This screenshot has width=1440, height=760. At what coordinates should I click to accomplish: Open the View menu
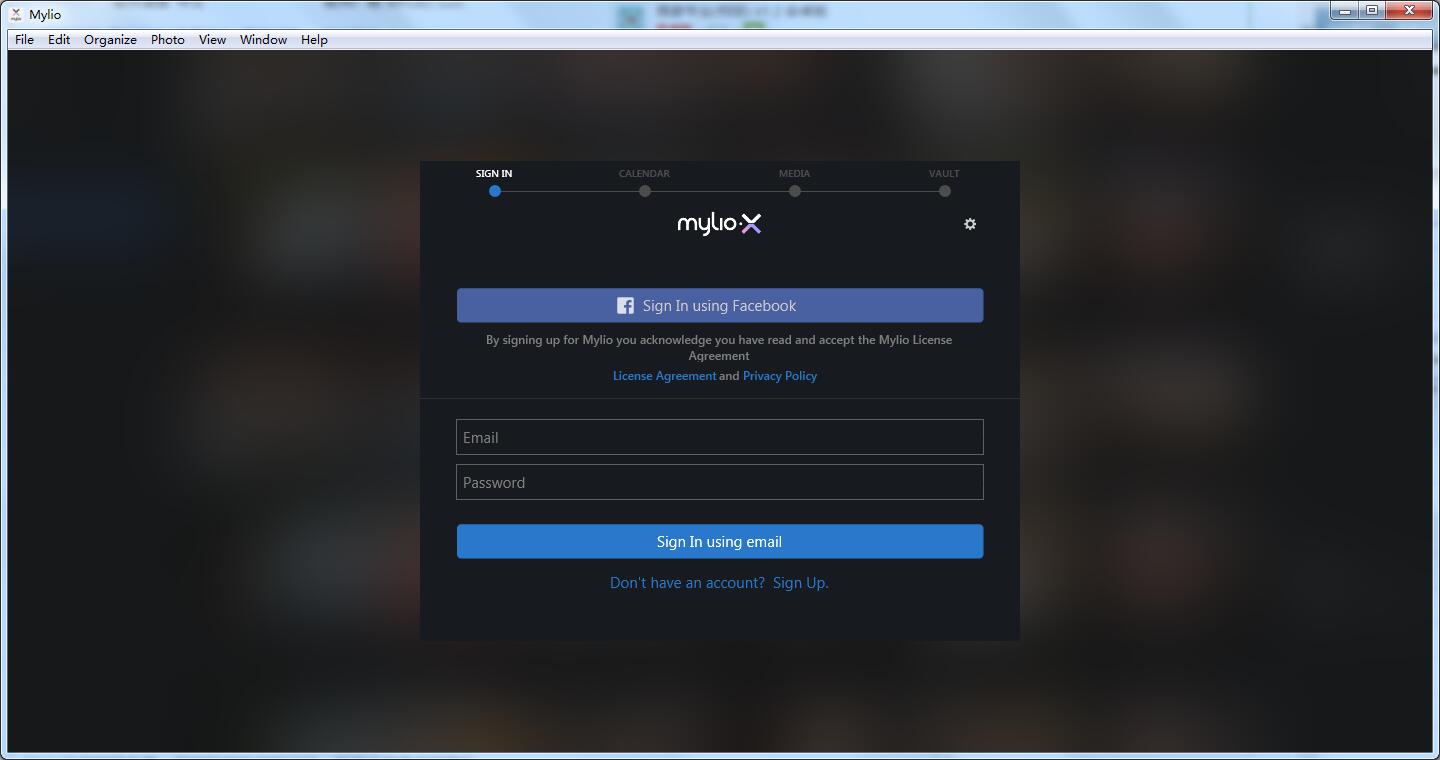coord(212,40)
